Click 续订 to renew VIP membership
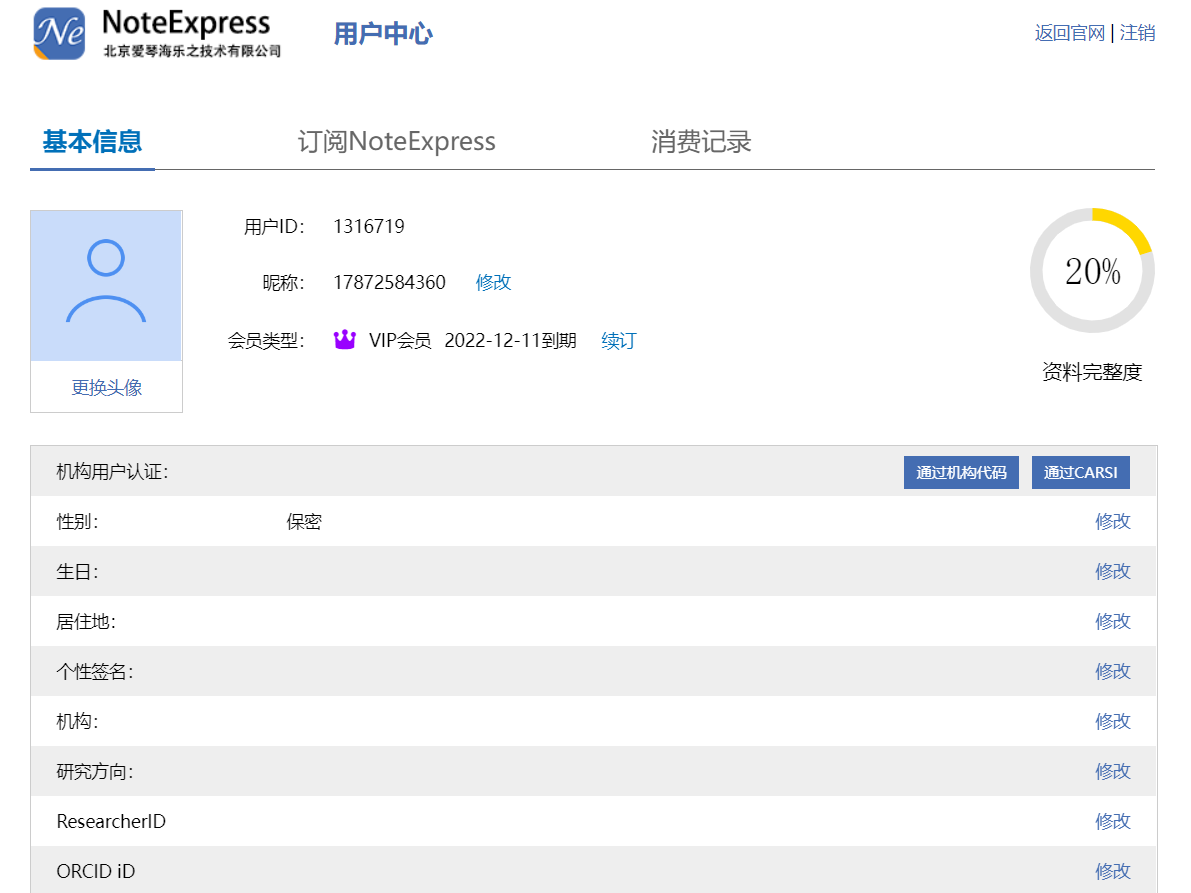 click(x=619, y=340)
